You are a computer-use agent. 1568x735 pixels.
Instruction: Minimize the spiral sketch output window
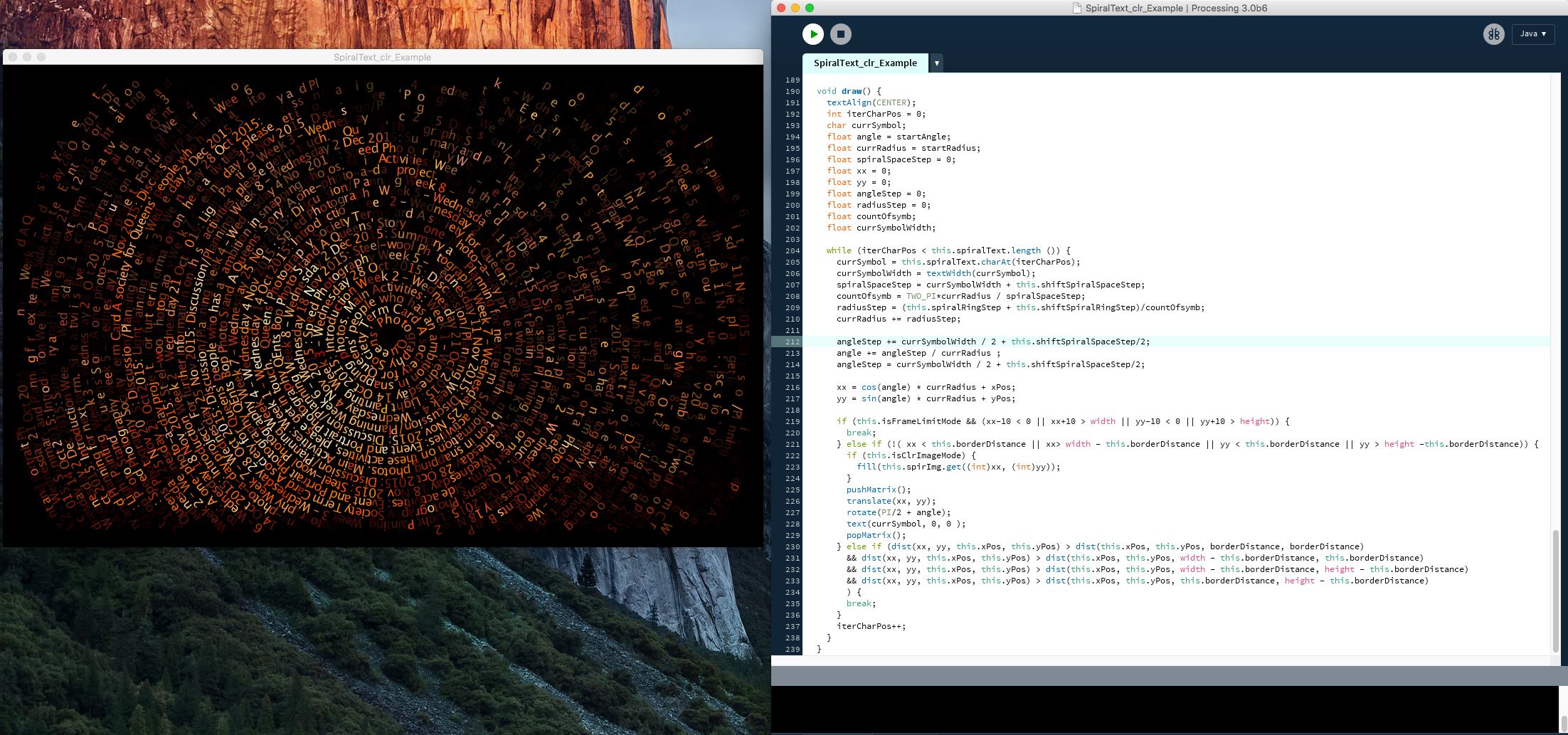pos(27,57)
